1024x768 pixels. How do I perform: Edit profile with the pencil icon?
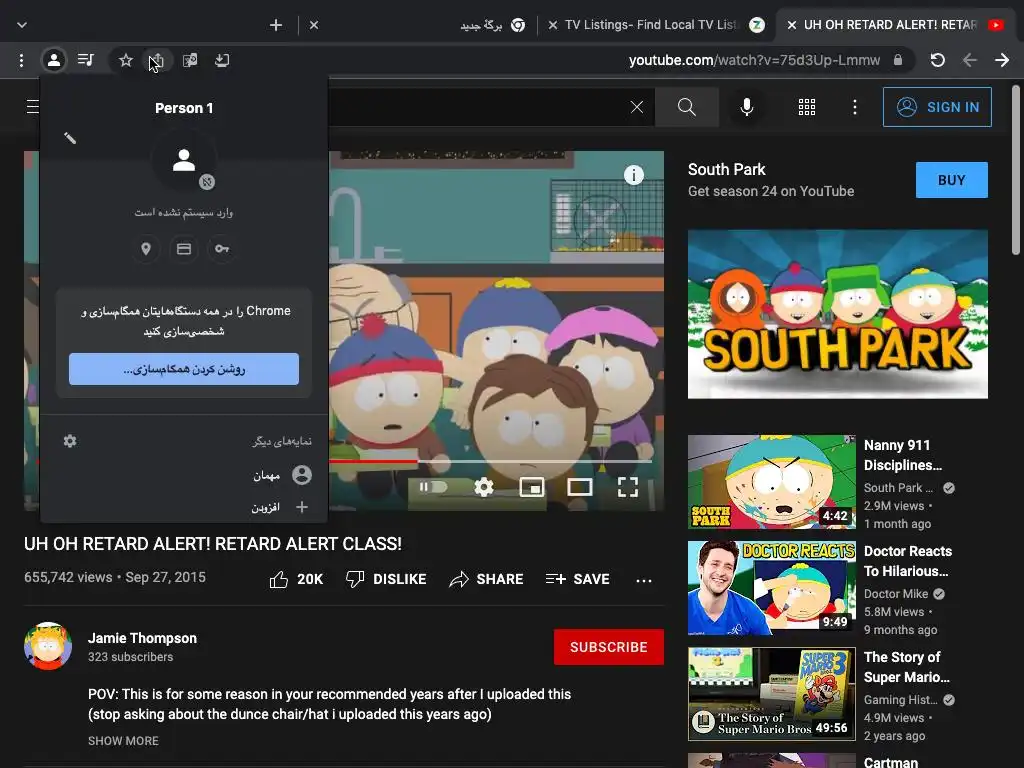(70, 138)
